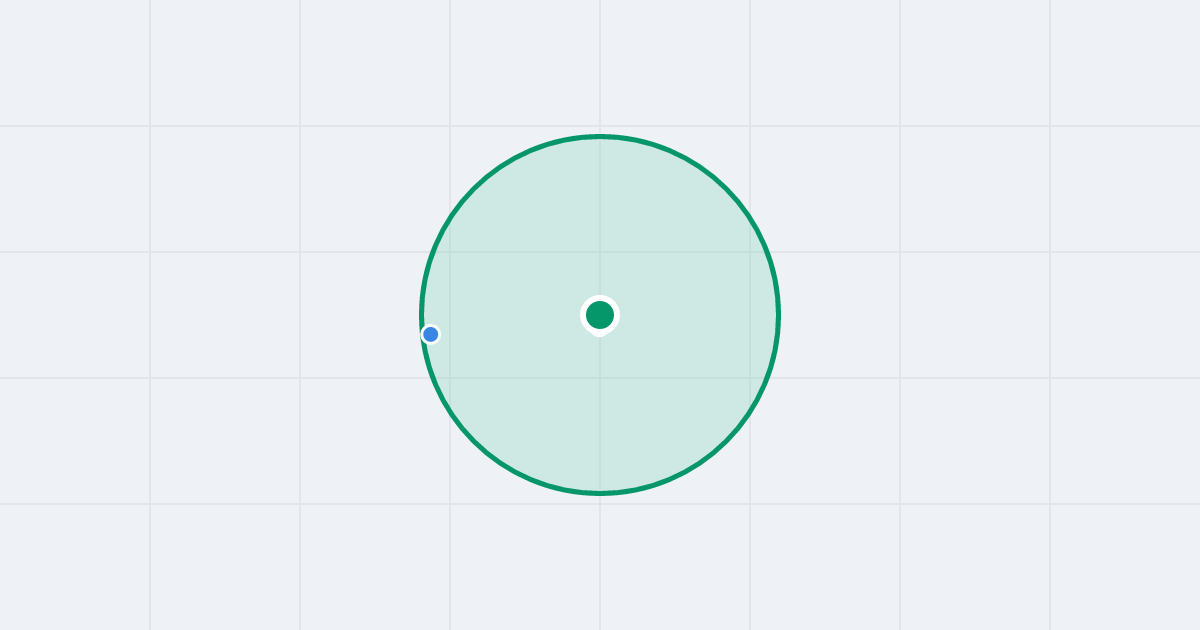Viewport: 1200px width, 630px height.
Task: Click the empty map background above the circle
Action: [600, 65]
